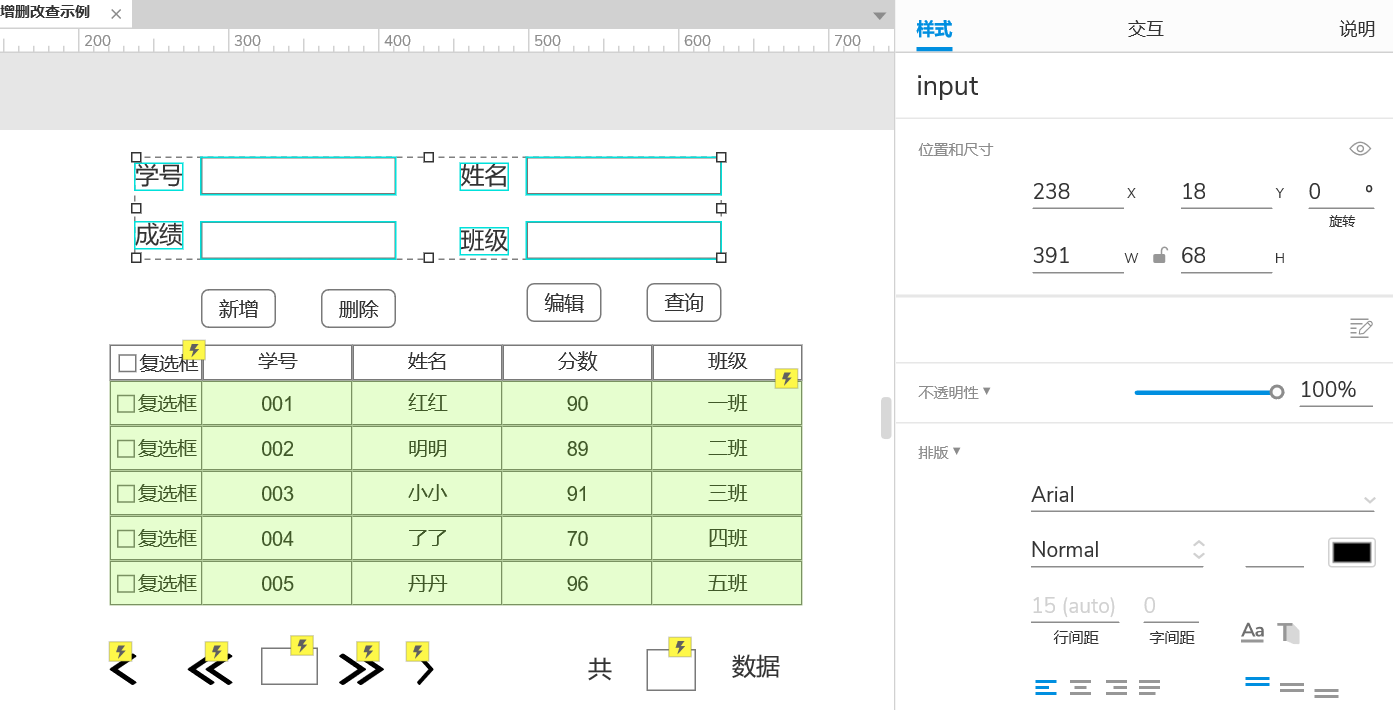This screenshot has width=1393, height=710.
Task: Expand the 不透明性 opacity options arrow
Action: click(x=987, y=391)
